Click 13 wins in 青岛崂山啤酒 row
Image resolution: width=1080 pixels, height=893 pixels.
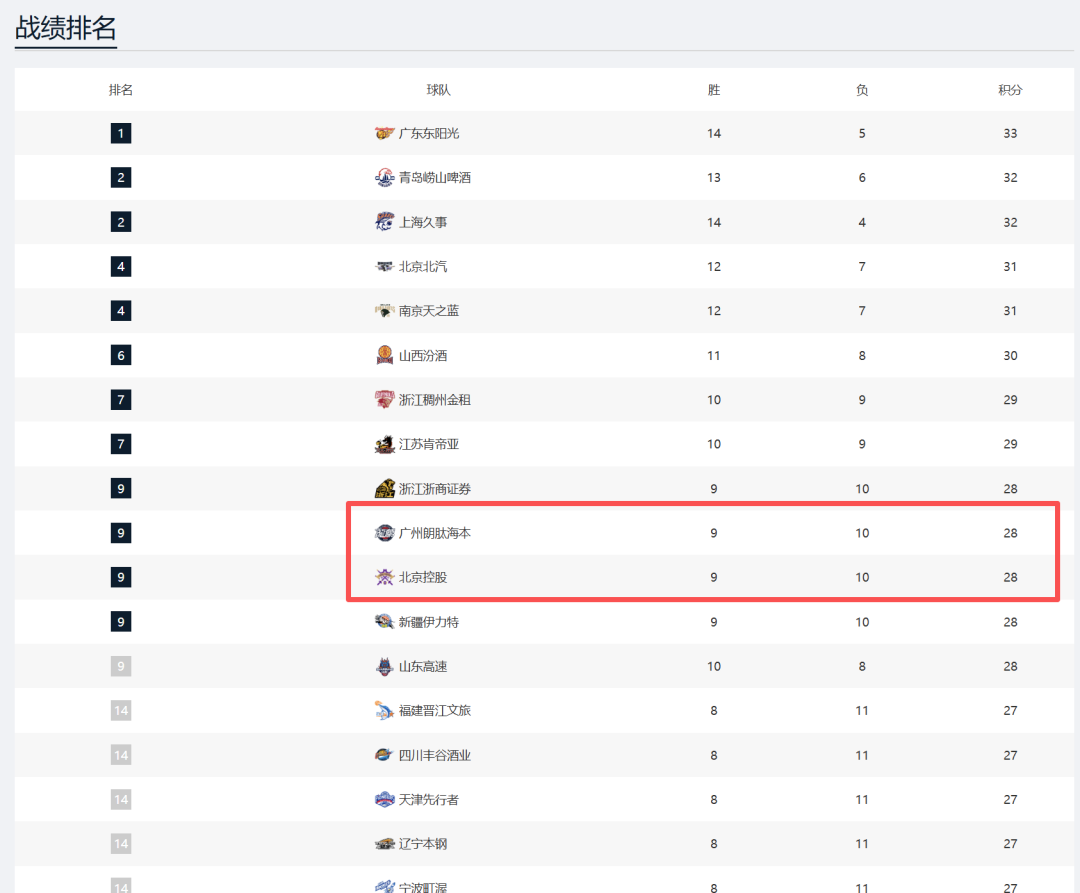click(714, 178)
